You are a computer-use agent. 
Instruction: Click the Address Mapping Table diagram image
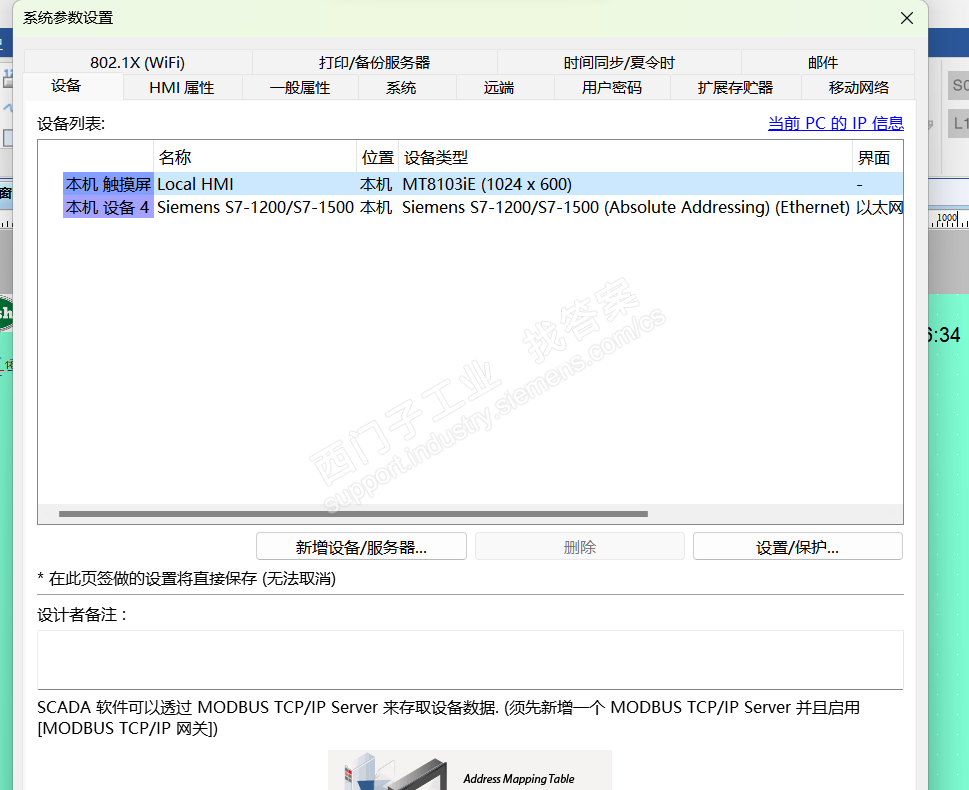click(470, 770)
